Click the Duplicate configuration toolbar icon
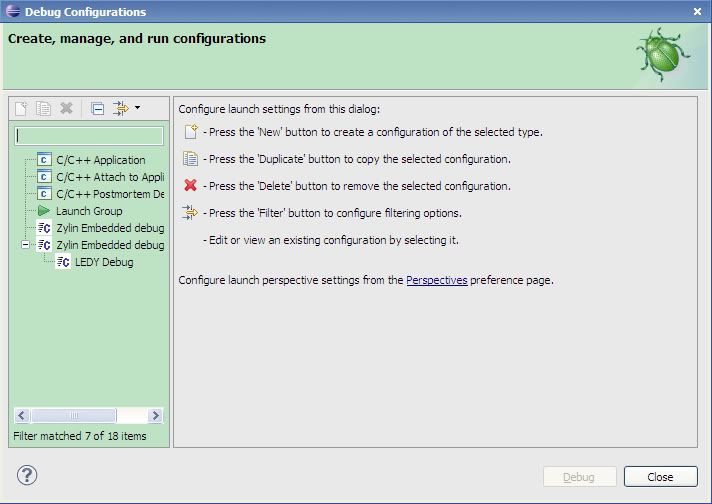712x504 pixels. (x=44, y=109)
